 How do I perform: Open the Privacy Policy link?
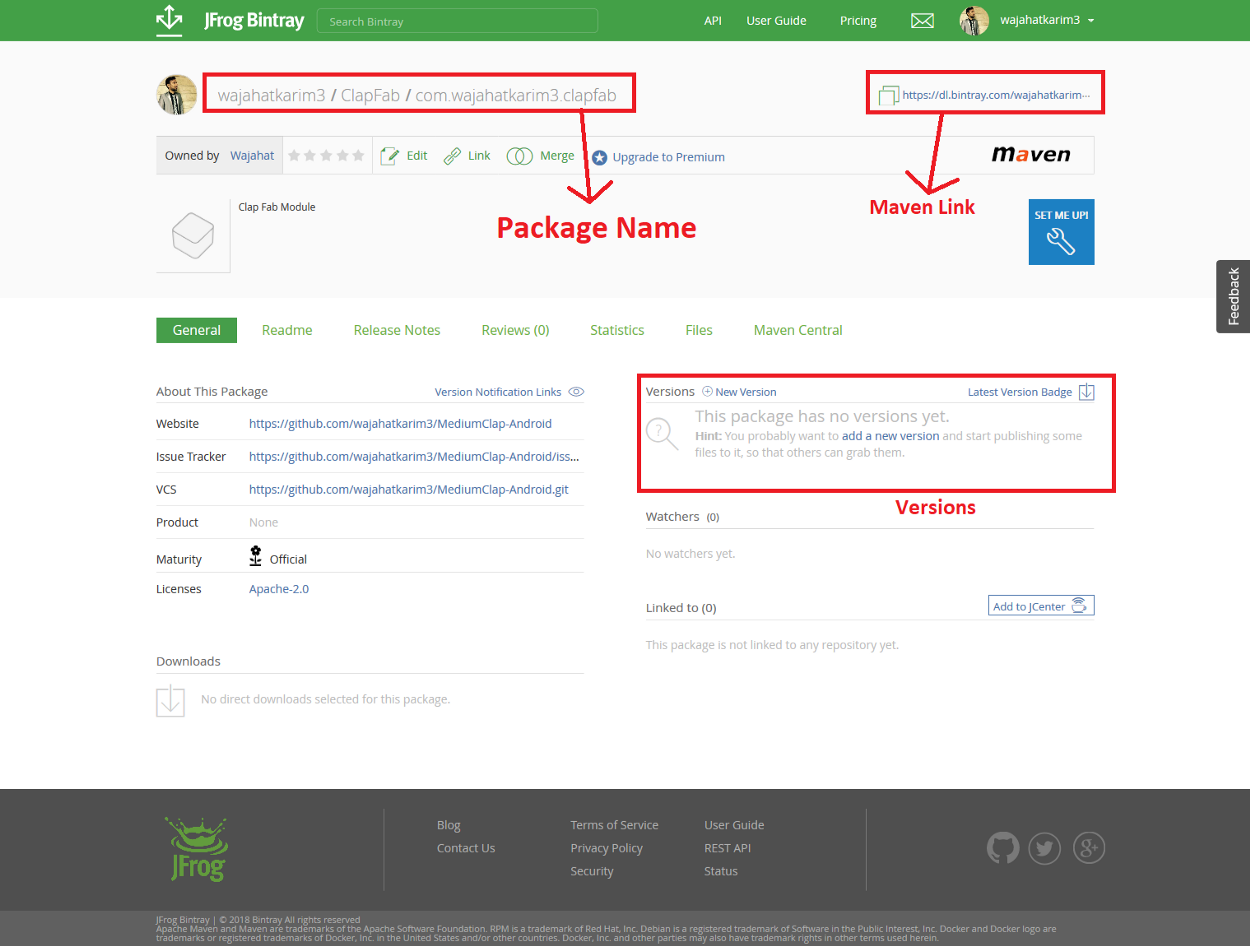pos(606,848)
